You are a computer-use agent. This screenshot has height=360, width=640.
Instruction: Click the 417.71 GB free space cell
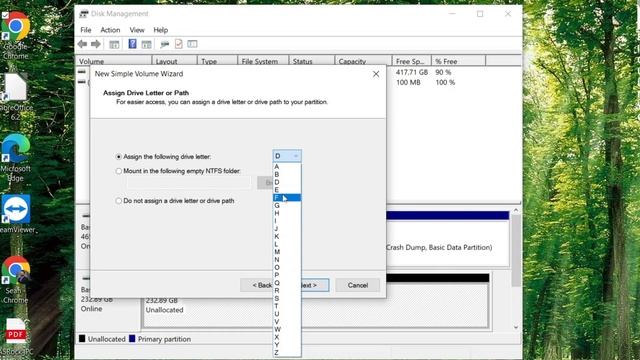point(411,72)
